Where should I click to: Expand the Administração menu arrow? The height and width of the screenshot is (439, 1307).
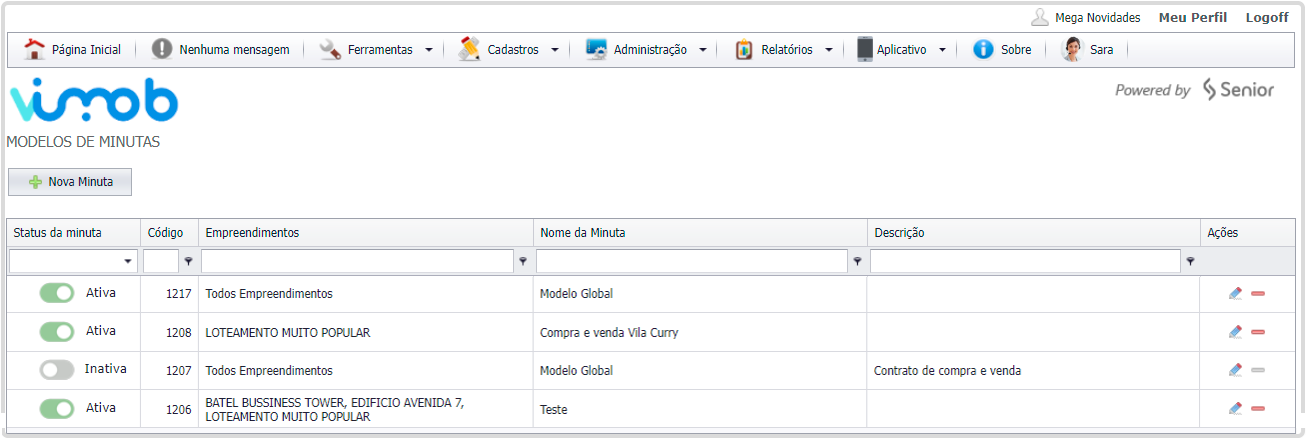(703, 49)
